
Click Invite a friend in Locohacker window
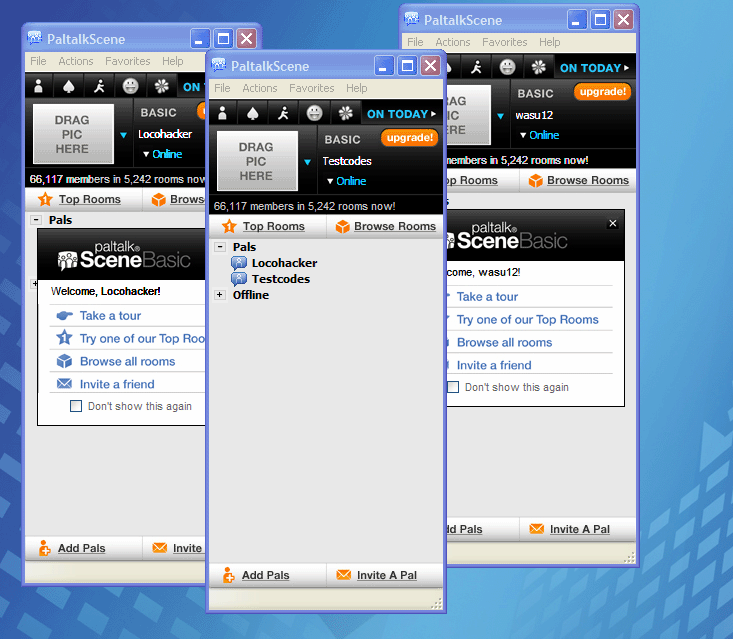117,384
